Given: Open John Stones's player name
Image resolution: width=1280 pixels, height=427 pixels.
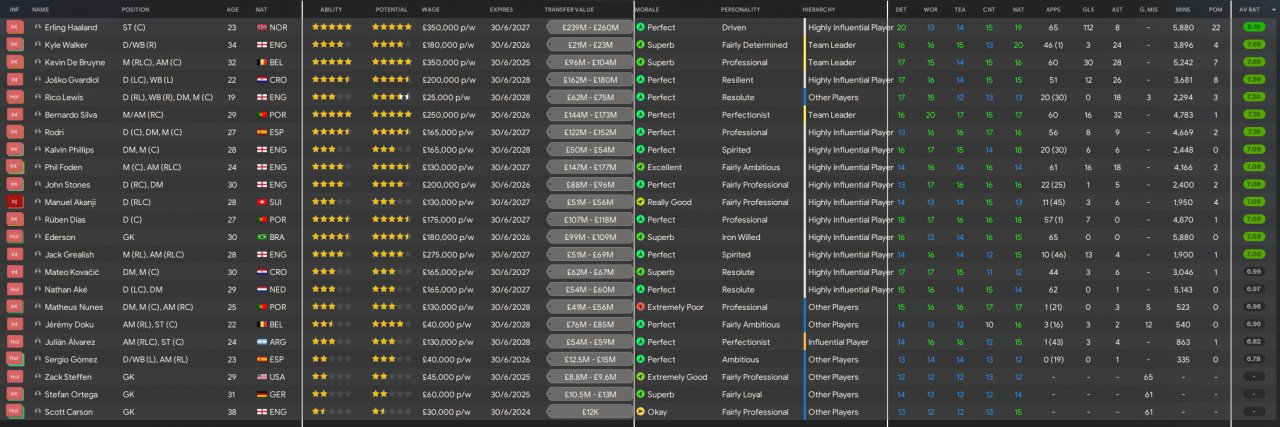Looking at the screenshot, I should pos(68,185).
